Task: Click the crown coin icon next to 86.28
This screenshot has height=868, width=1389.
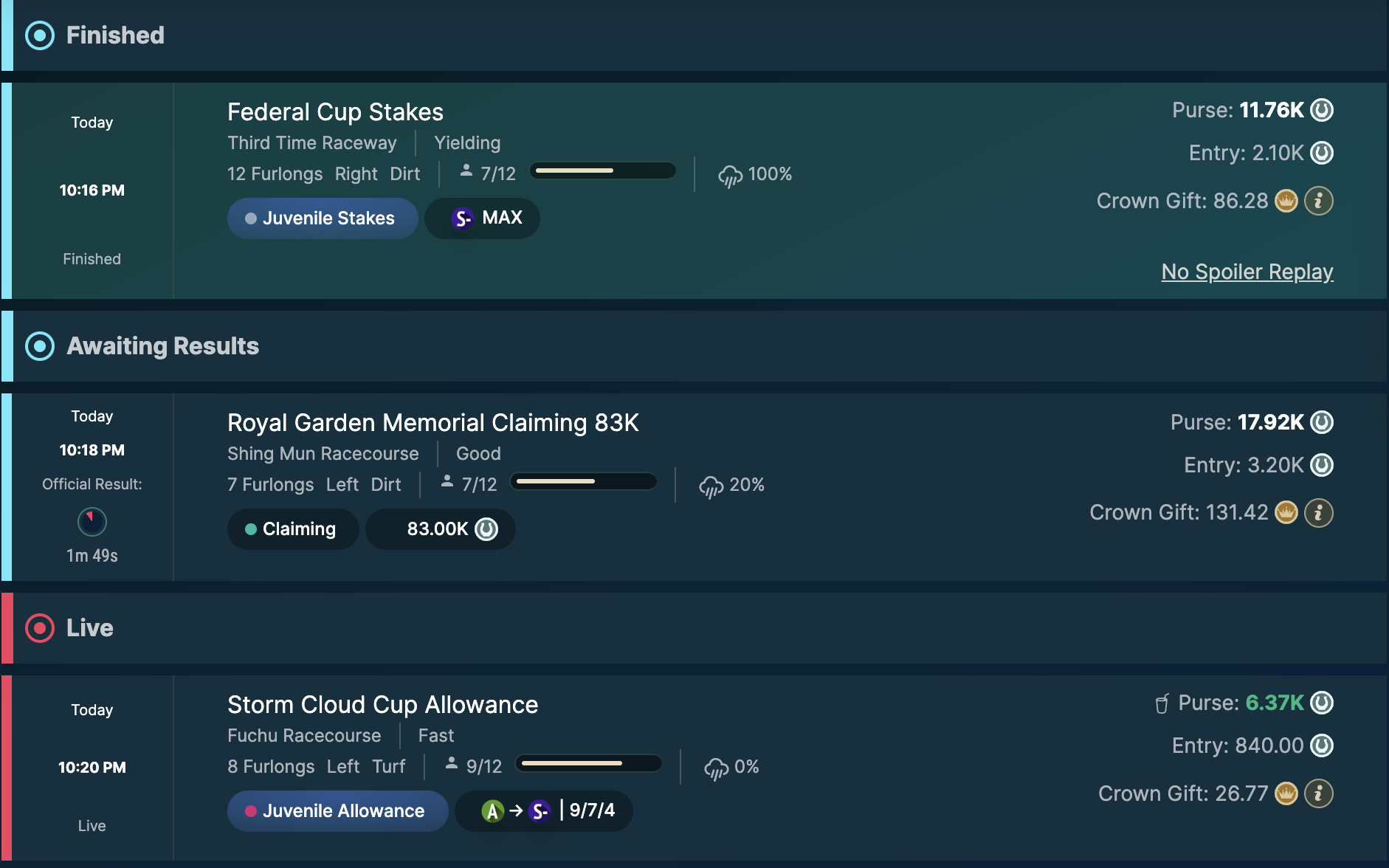Action: pos(1286,201)
